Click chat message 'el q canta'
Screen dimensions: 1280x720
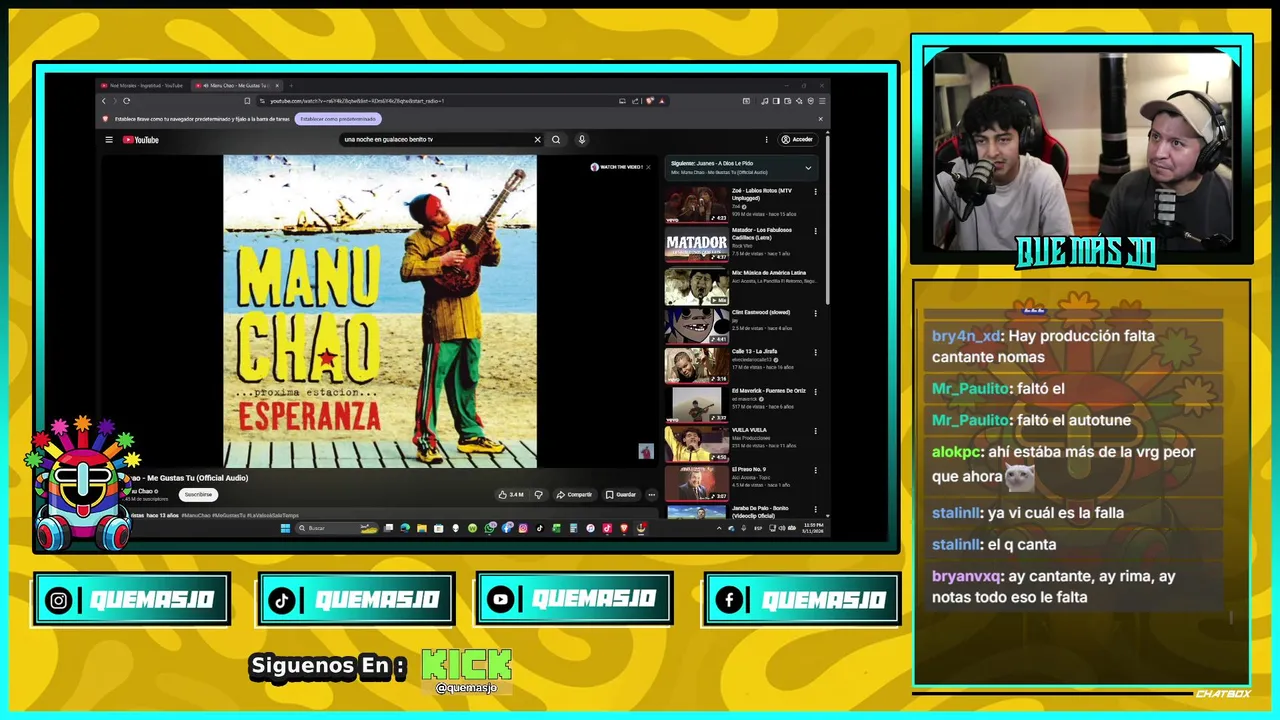tap(1021, 545)
